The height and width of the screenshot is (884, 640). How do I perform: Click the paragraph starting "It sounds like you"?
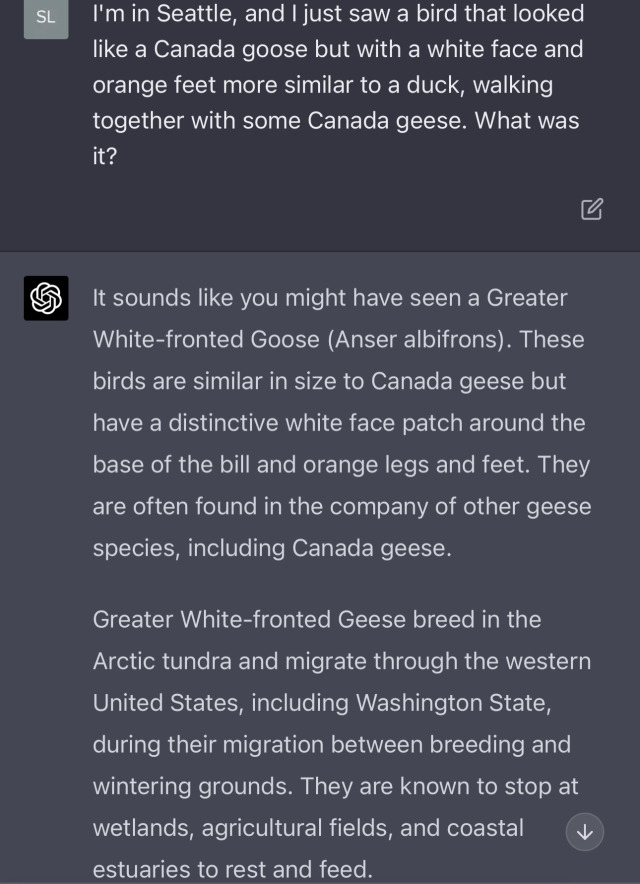tap(340, 423)
